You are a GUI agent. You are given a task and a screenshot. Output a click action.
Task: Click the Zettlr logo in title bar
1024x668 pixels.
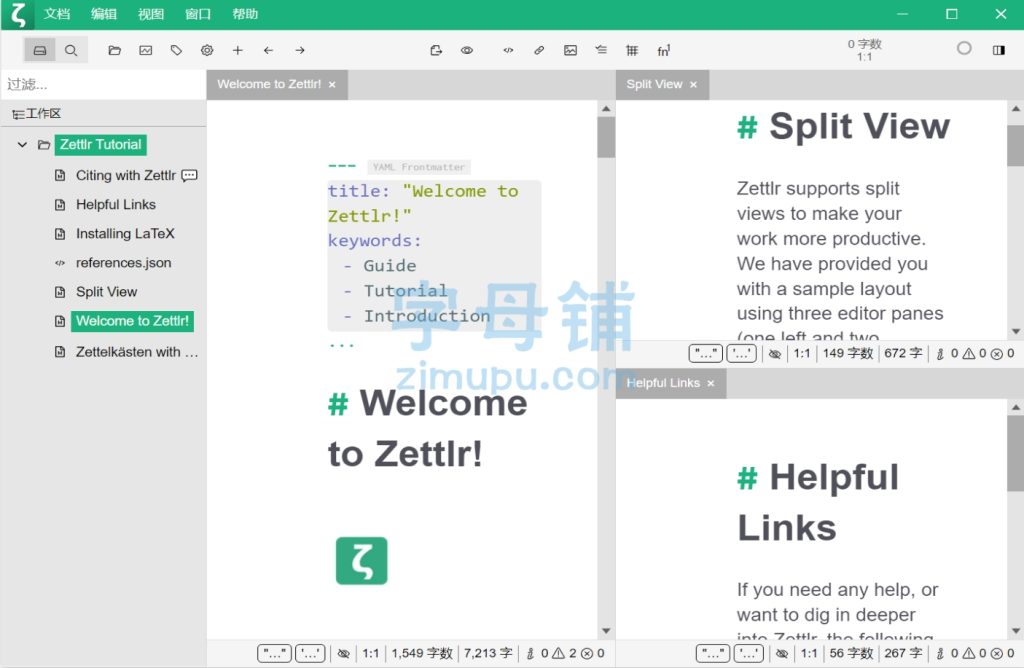pyautogui.click(x=18, y=14)
